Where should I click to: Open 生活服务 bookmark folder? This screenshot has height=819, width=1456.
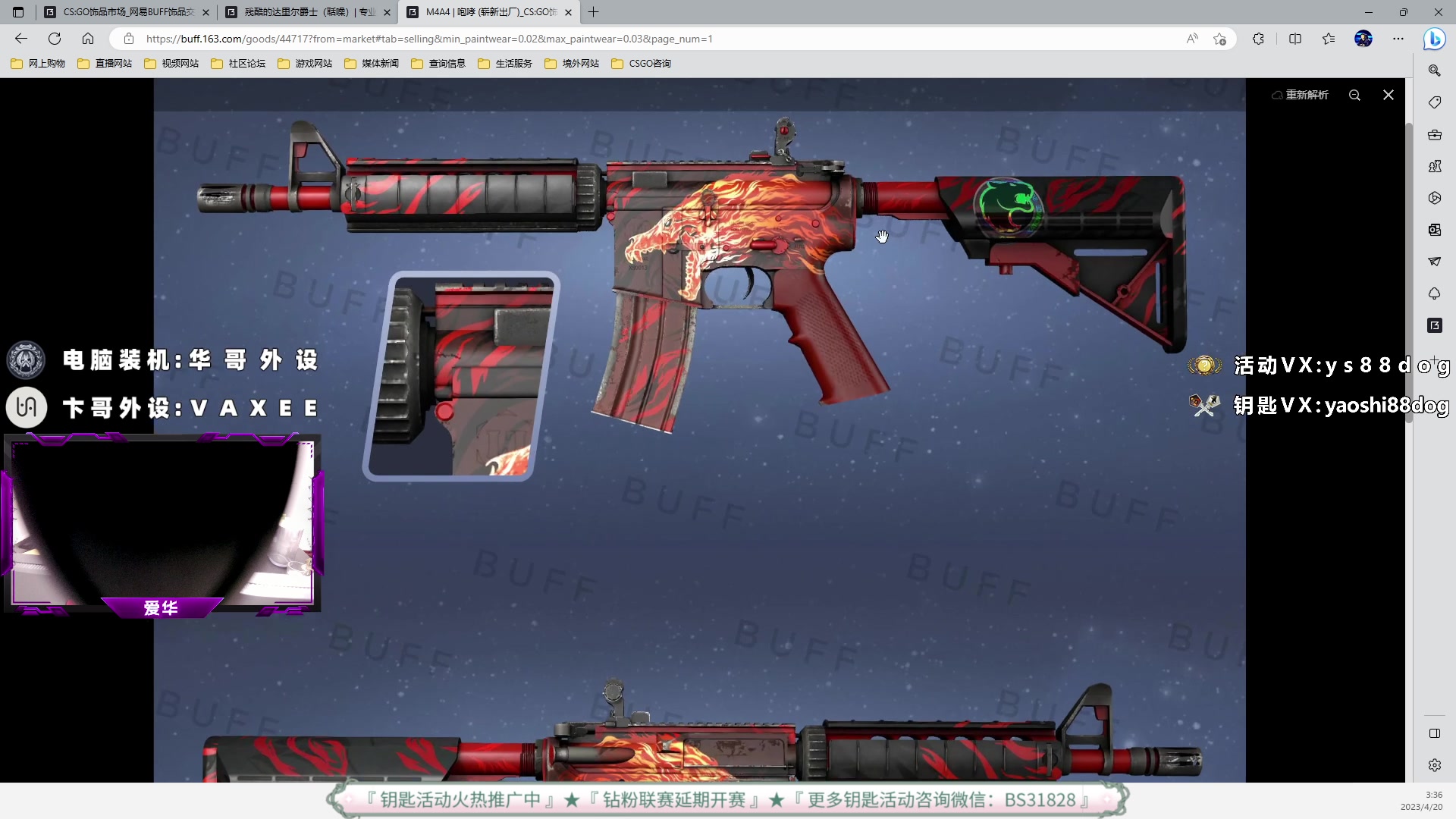505,64
